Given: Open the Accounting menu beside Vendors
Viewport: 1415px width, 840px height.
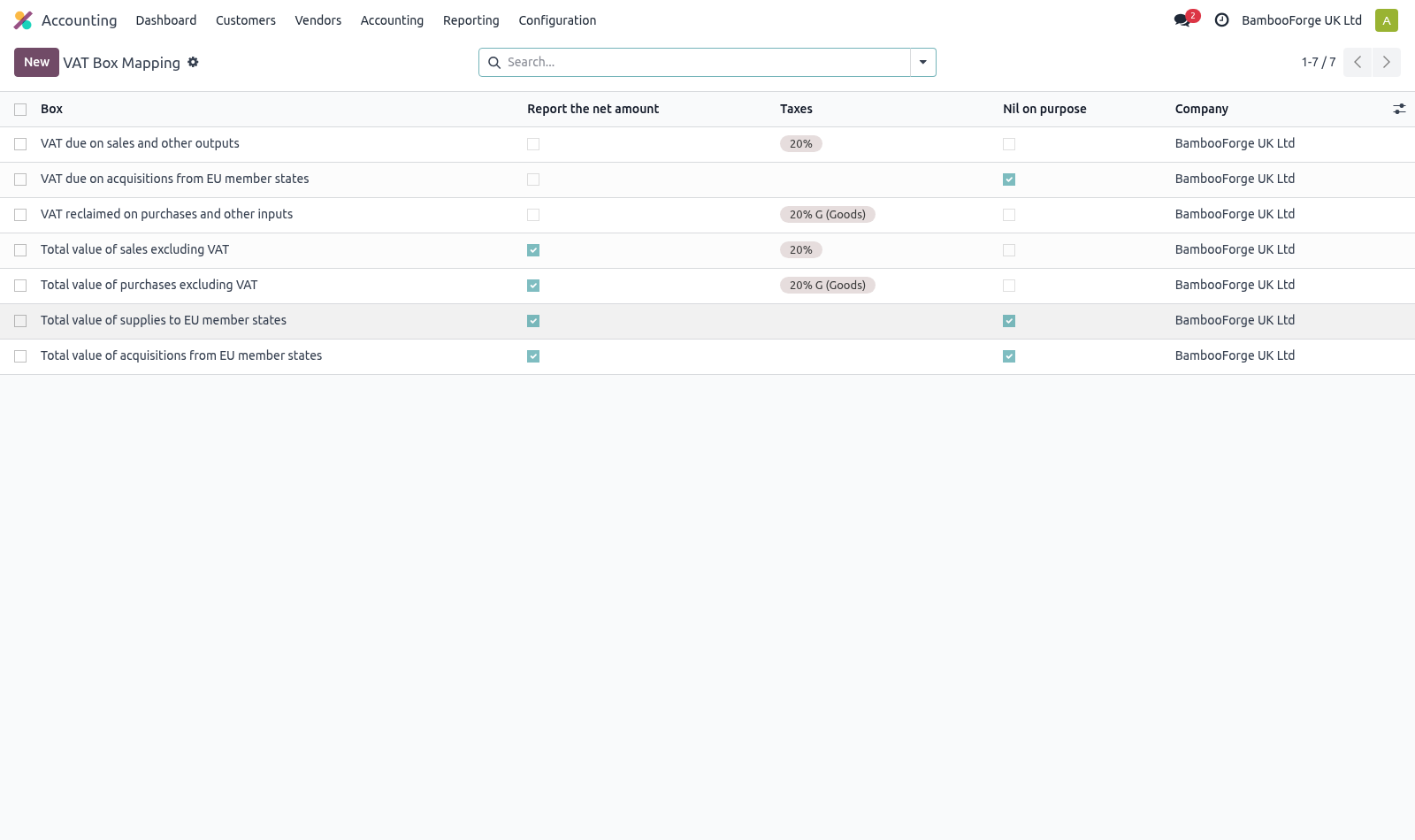Looking at the screenshot, I should (392, 20).
